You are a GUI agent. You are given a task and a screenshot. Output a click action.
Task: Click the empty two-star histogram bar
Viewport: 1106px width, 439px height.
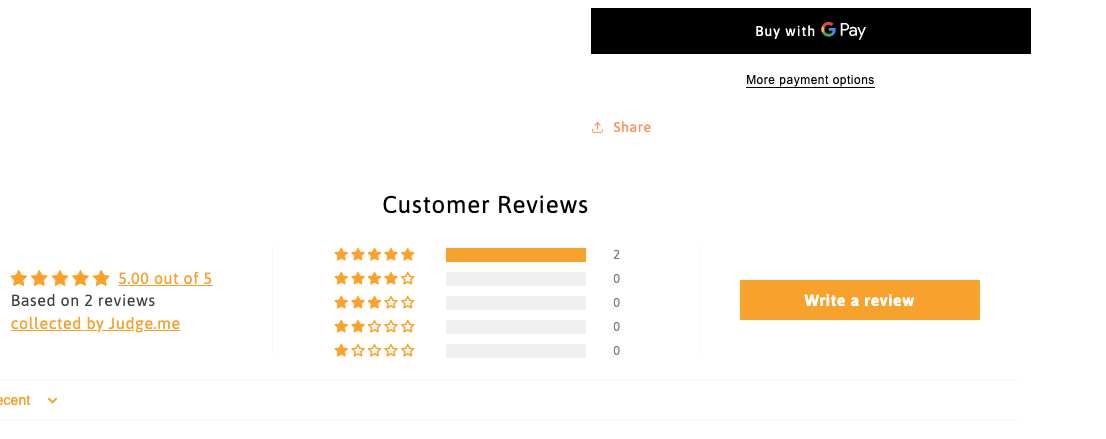tap(515, 327)
